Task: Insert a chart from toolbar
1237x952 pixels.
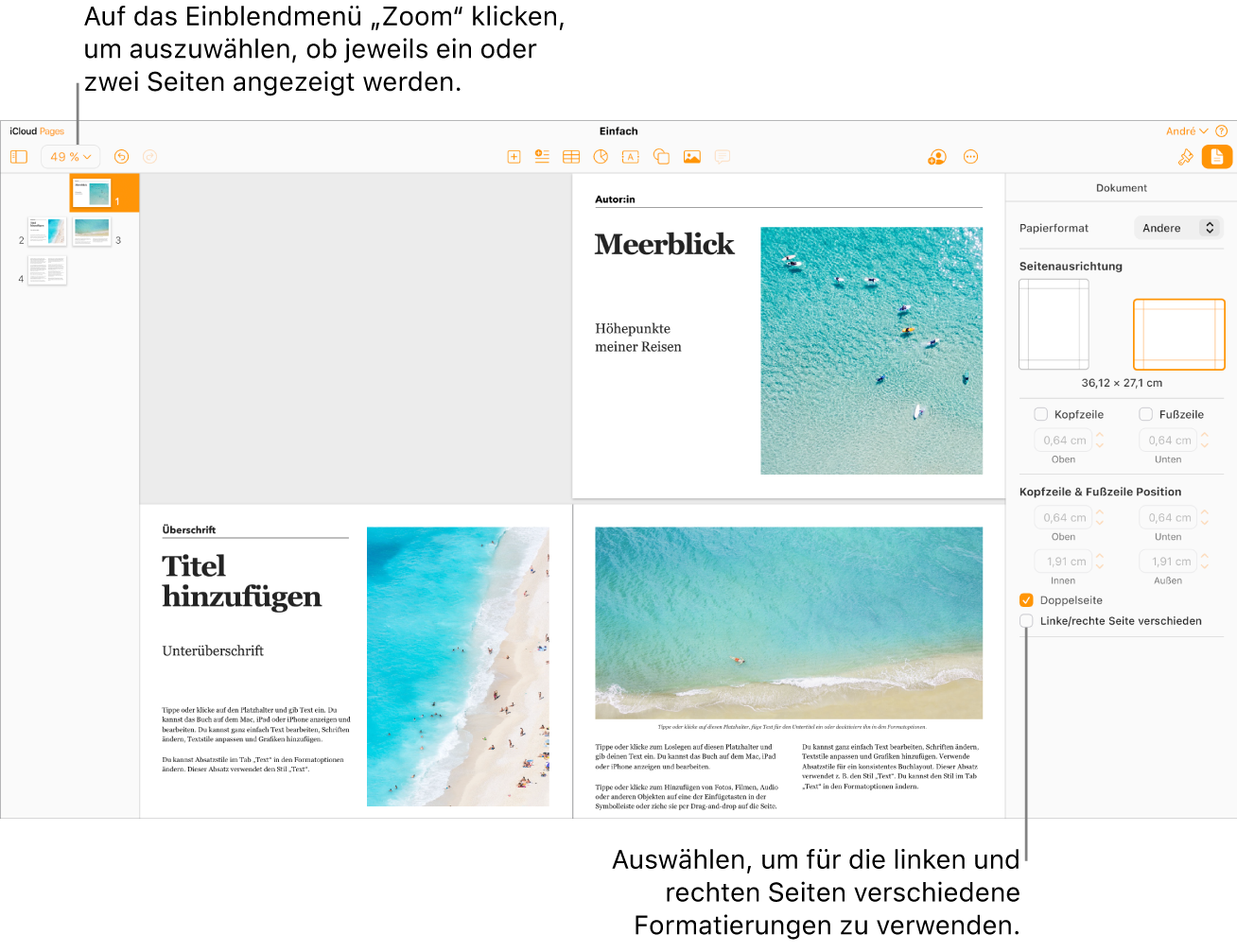Action: click(601, 157)
